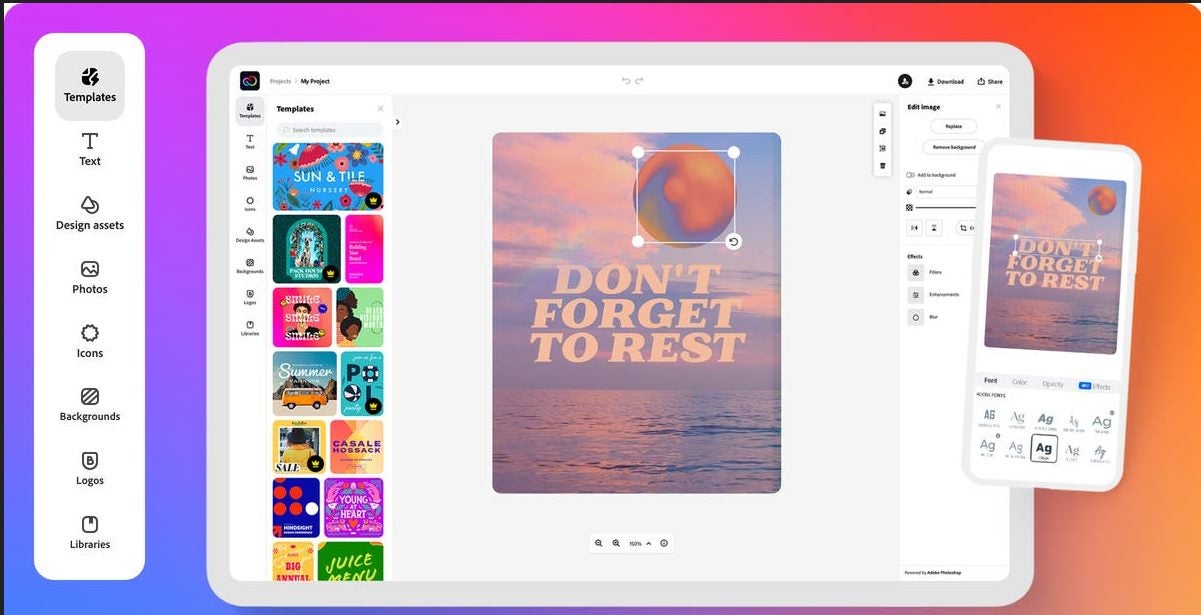Open Logos from the large left sidebar
1201x615 pixels.
(x=90, y=469)
